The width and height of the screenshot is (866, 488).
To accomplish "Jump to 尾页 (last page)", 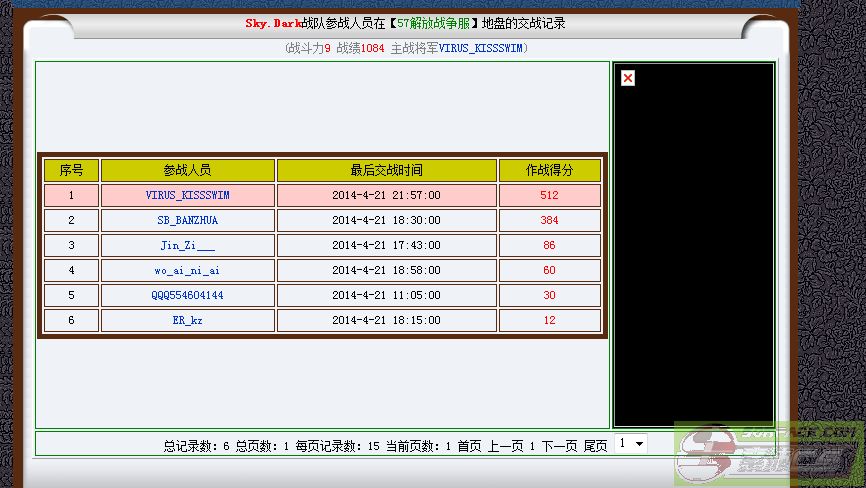I will 595,446.
